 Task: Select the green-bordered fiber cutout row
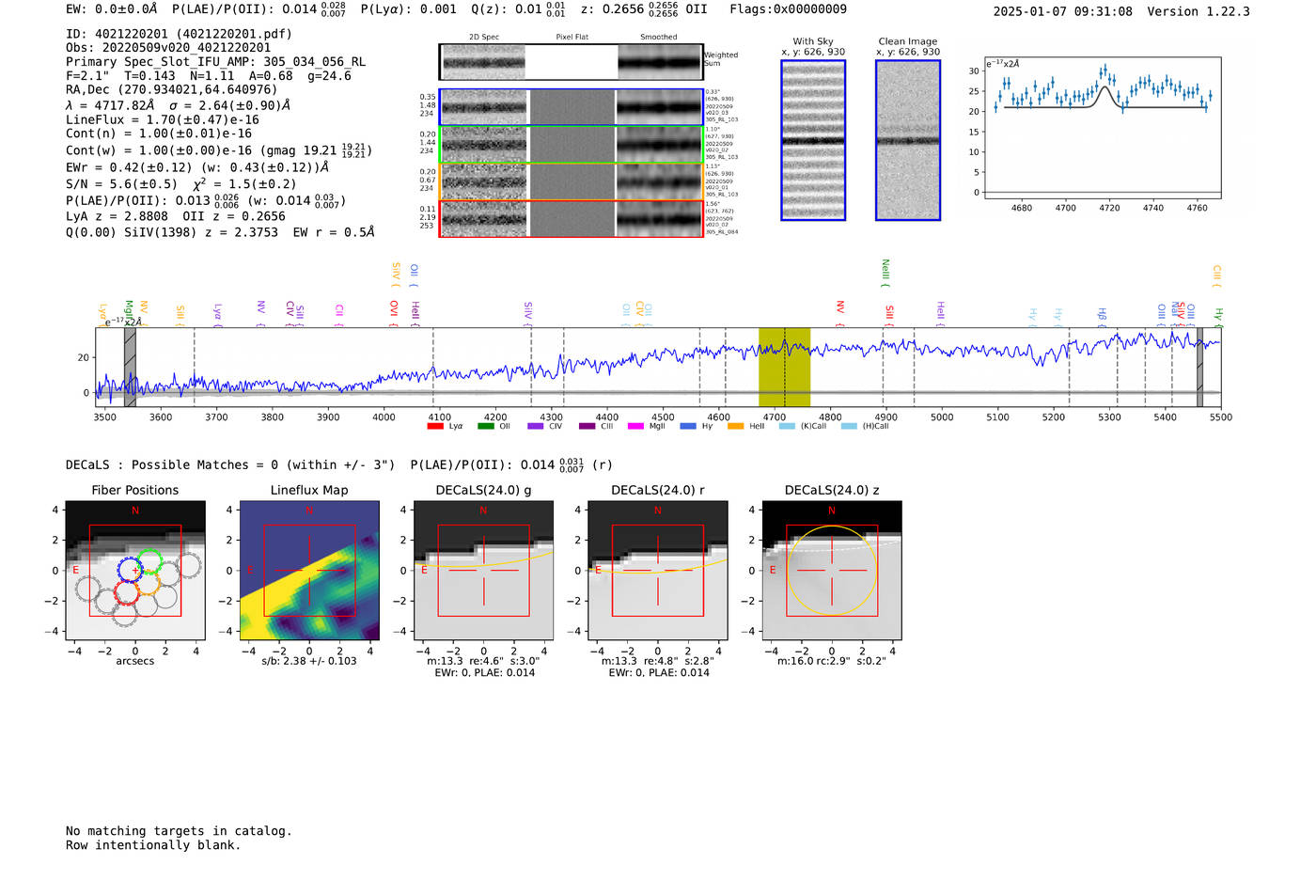[x=572, y=145]
